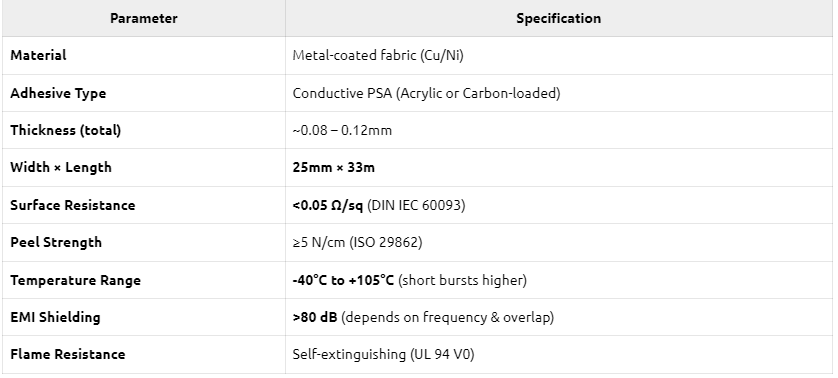Select the Surface Resistance label
The width and height of the screenshot is (838, 378).
click(x=73, y=205)
